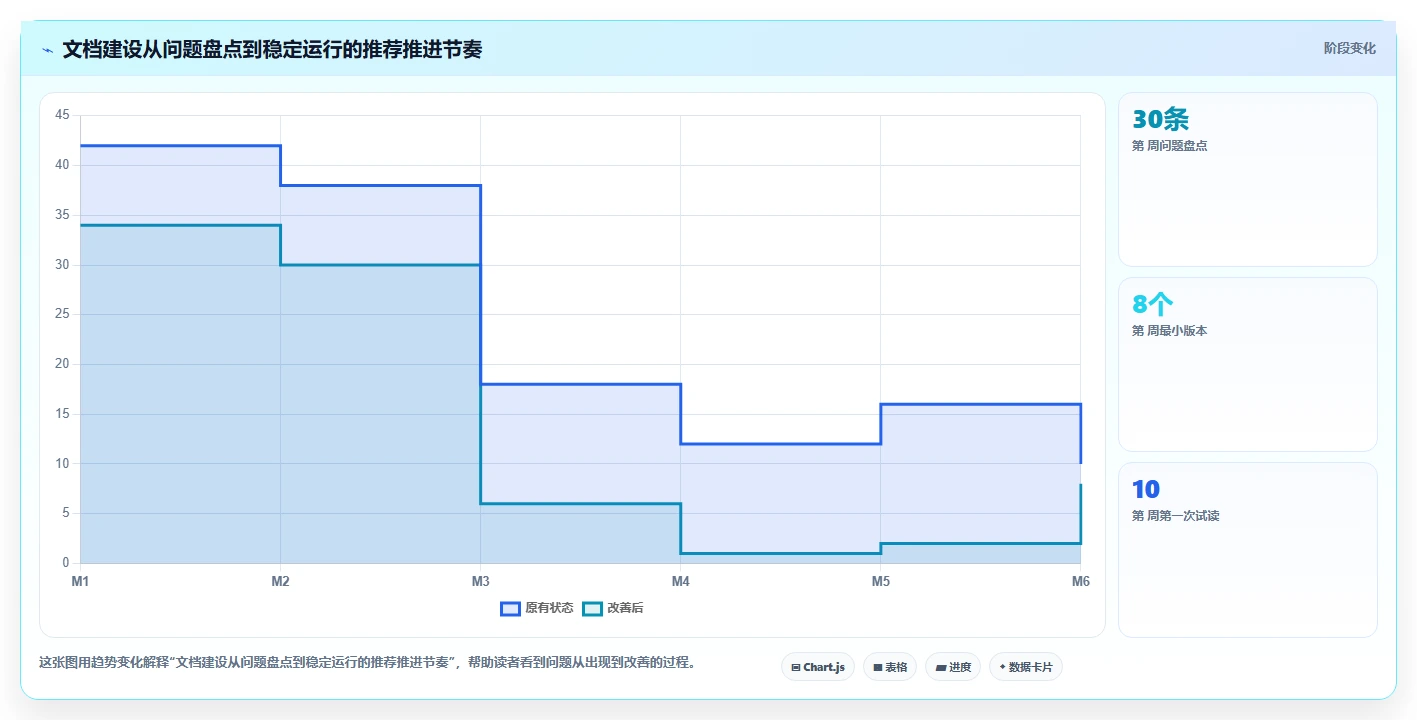This screenshot has width=1417, height=720.
Task: Click the M1 x-axis label
Action: pyautogui.click(x=80, y=581)
